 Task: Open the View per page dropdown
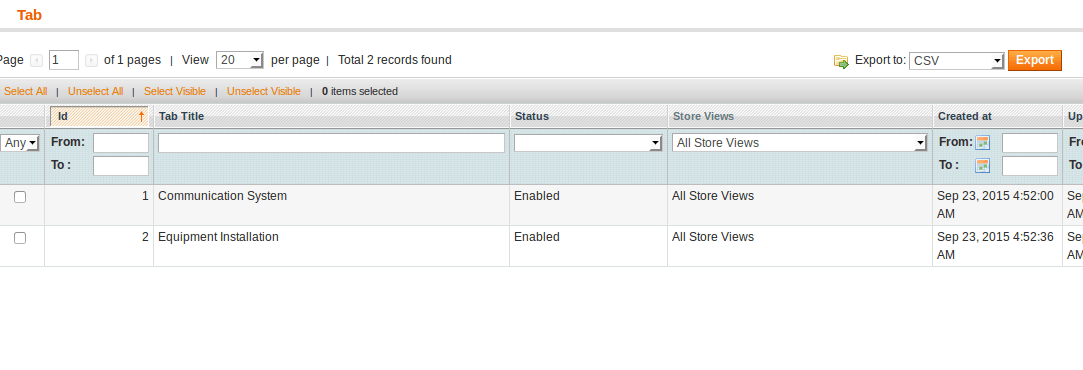240,60
